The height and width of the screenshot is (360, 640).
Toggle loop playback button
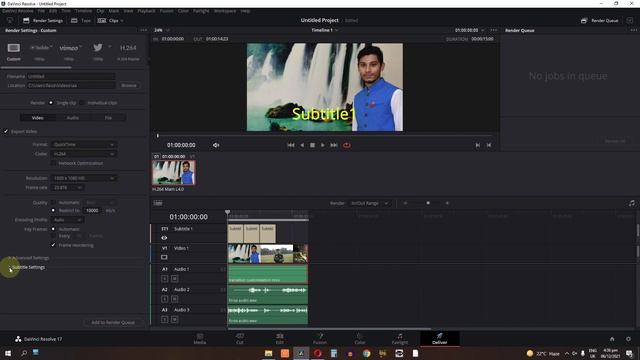tap(347, 145)
